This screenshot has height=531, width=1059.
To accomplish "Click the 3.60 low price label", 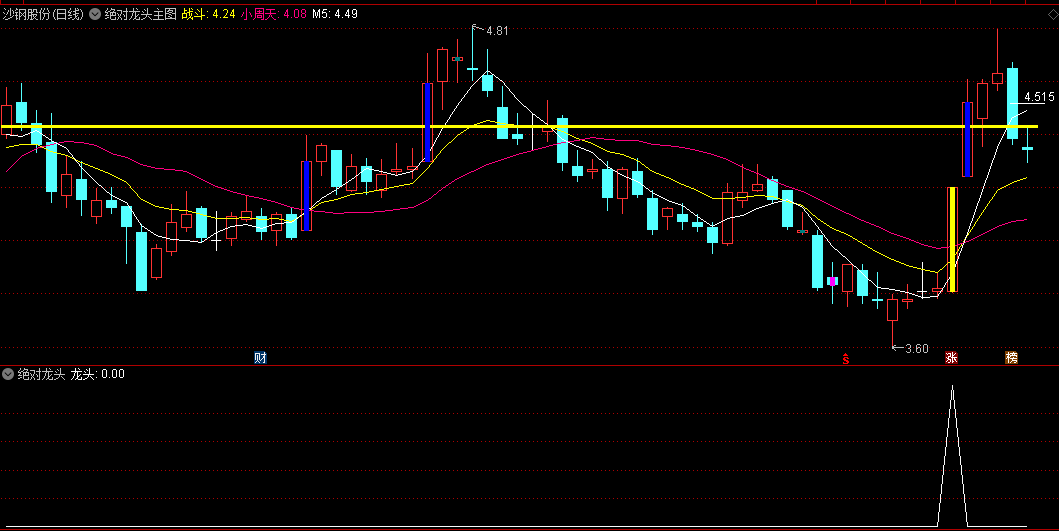I will coord(916,349).
